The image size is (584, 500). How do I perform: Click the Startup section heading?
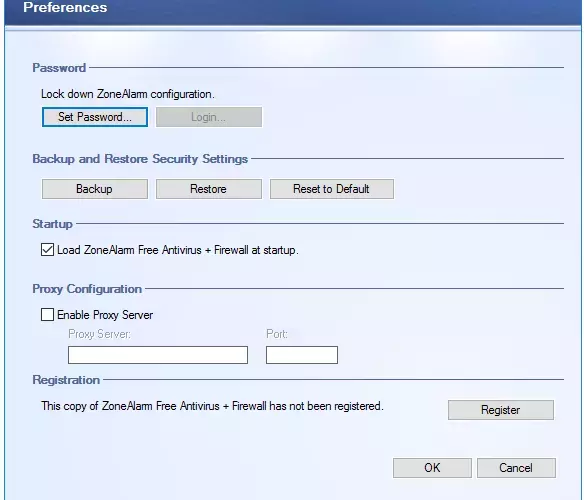[53, 224]
